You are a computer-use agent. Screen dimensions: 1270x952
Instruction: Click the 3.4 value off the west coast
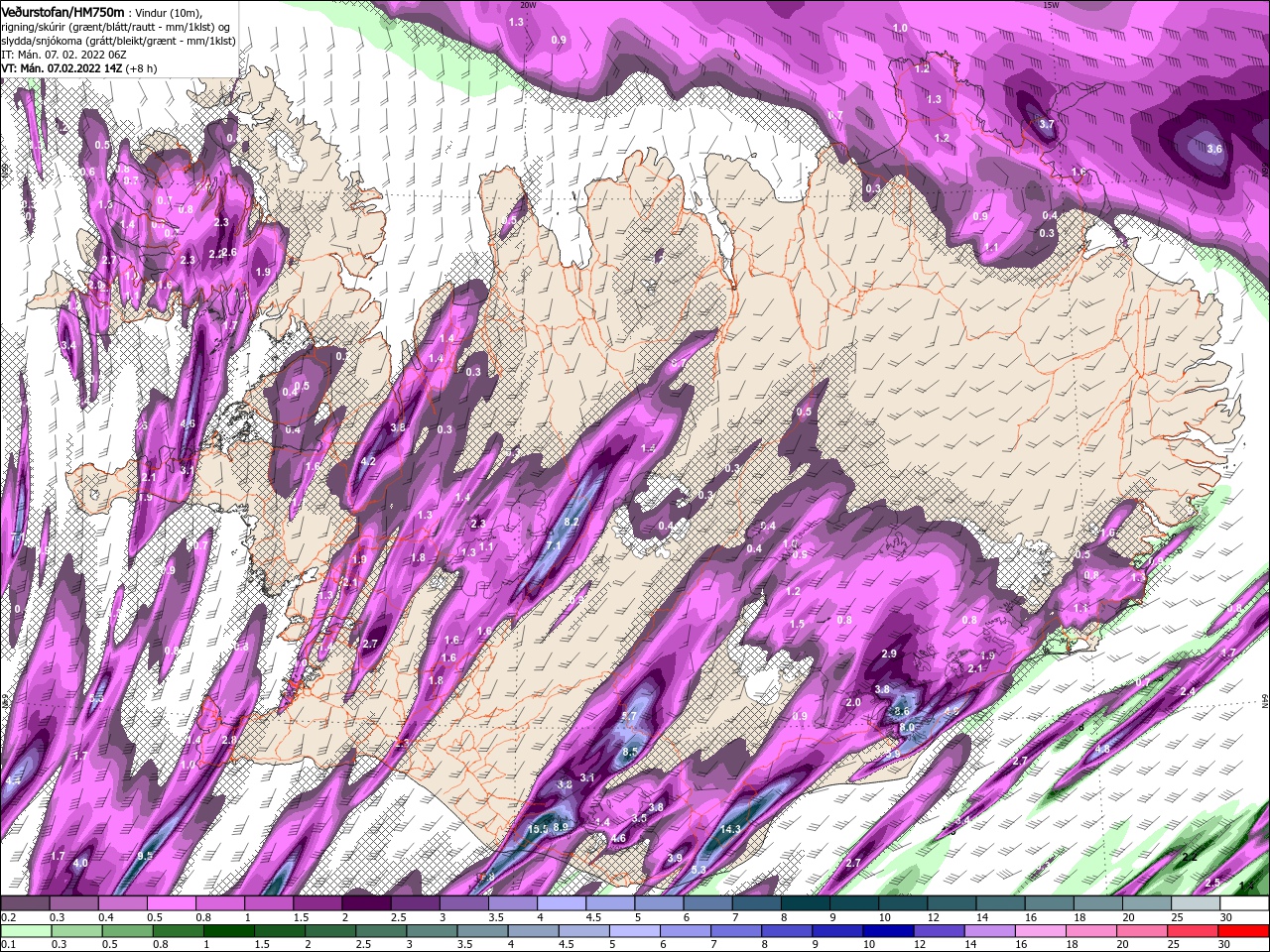click(68, 345)
